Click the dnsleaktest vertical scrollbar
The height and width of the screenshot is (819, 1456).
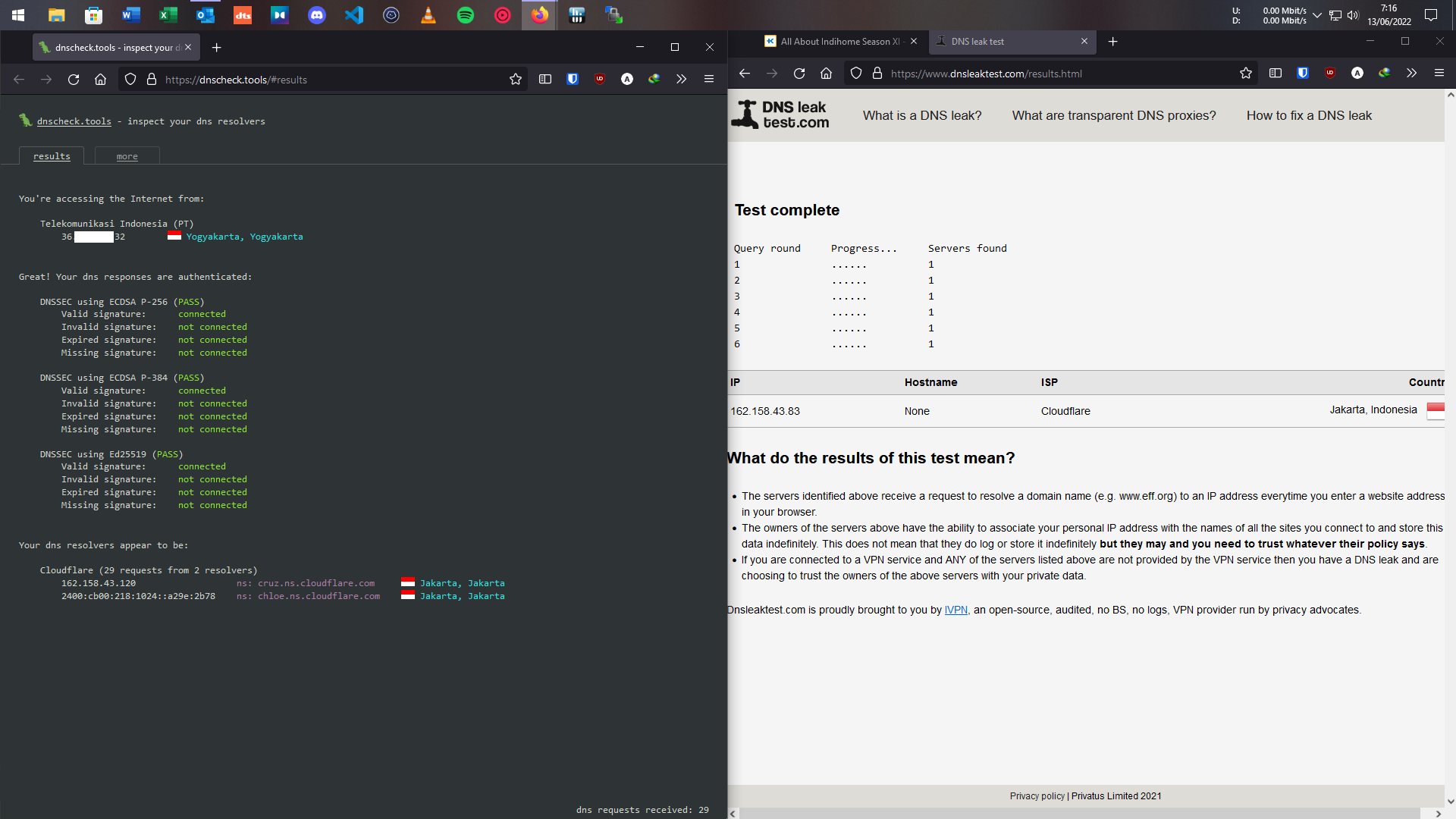tap(1451, 447)
